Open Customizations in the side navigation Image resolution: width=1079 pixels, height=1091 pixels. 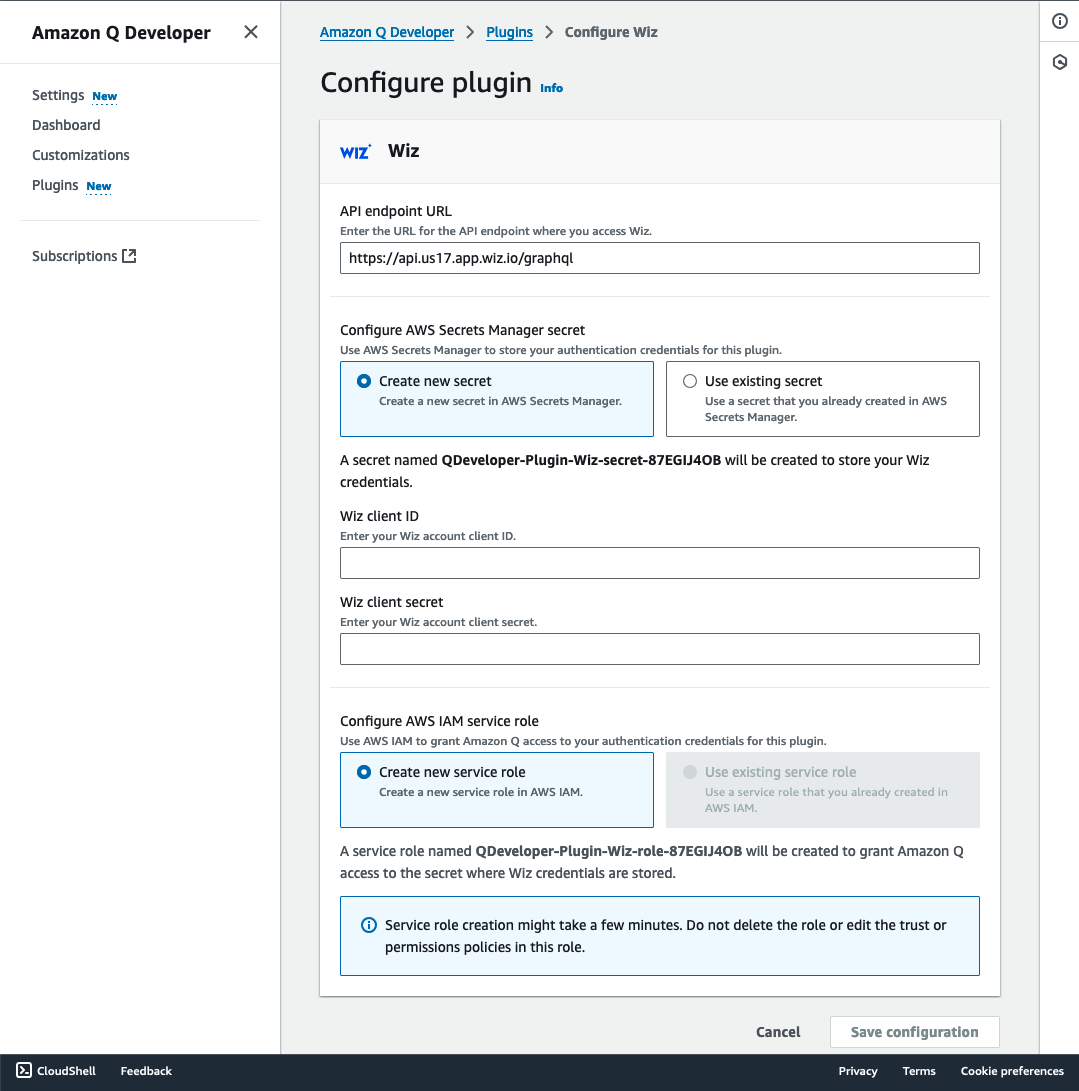81,154
